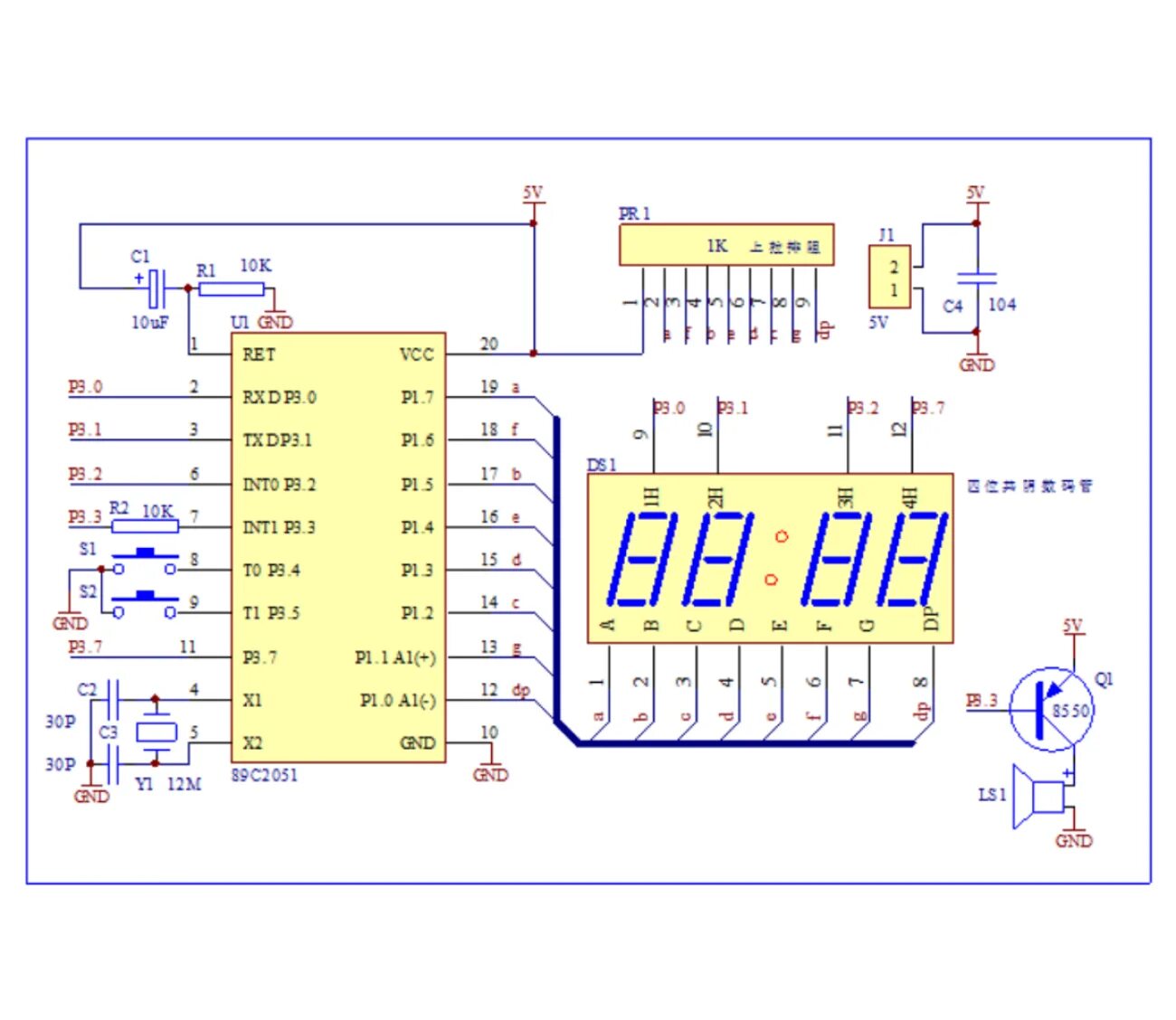
Task: Click the 5V supply node above VCC
Action: [534, 193]
